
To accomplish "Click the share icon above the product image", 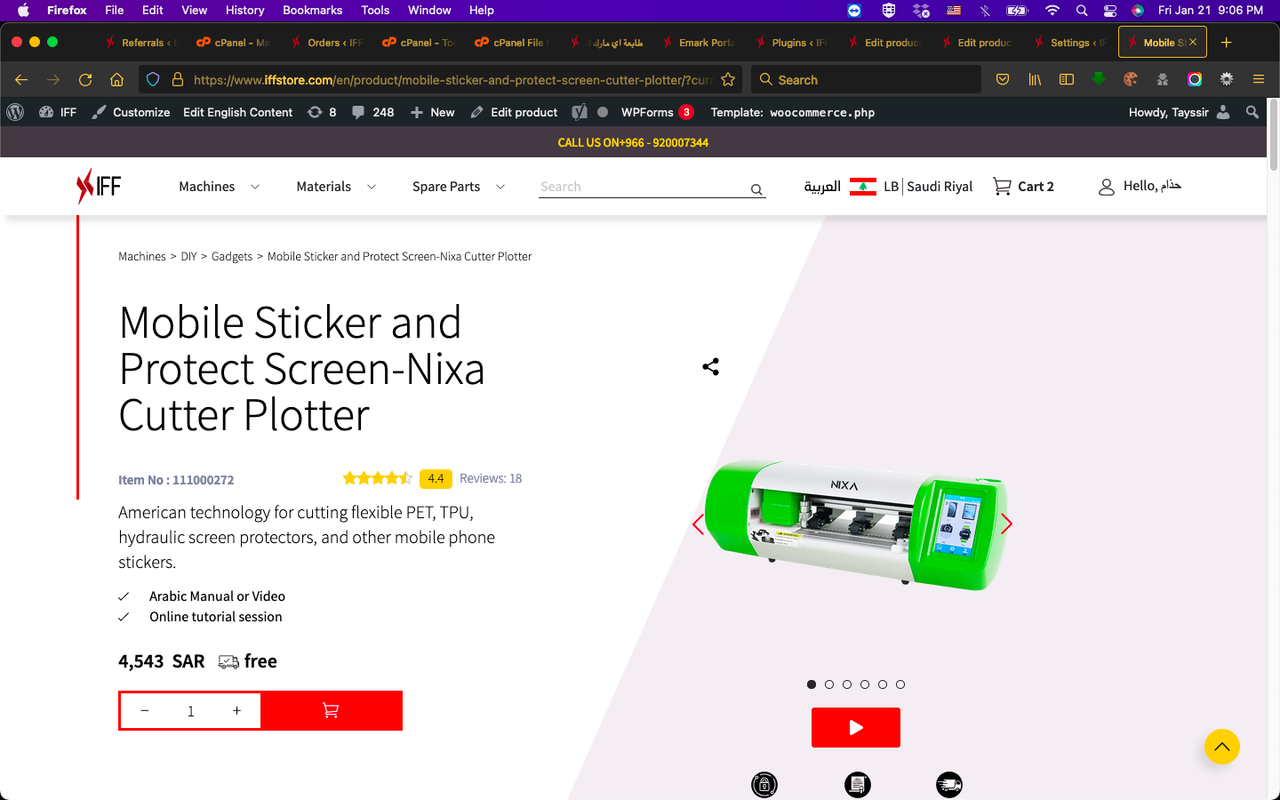I will point(710,367).
